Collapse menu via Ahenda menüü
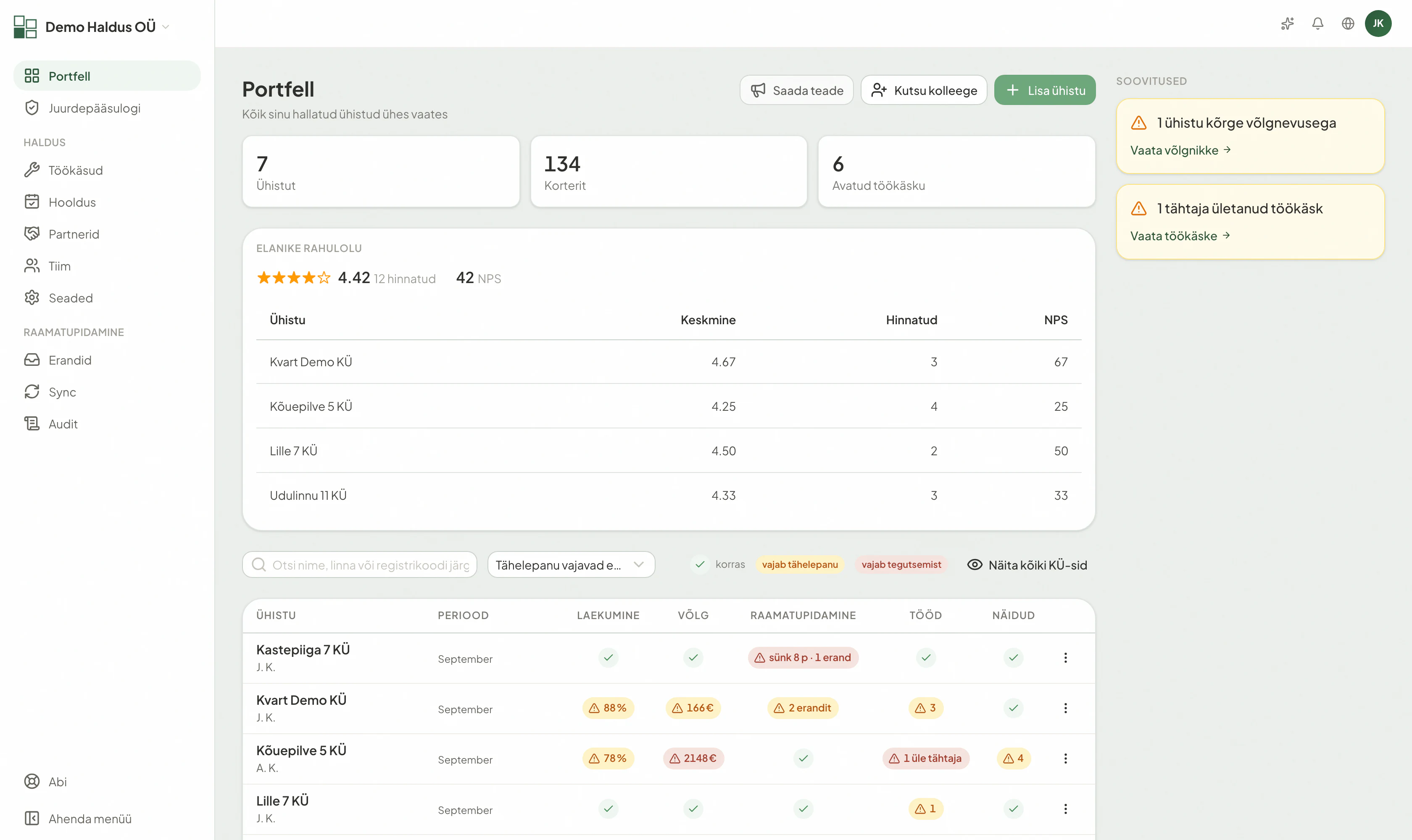 (107, 819)
